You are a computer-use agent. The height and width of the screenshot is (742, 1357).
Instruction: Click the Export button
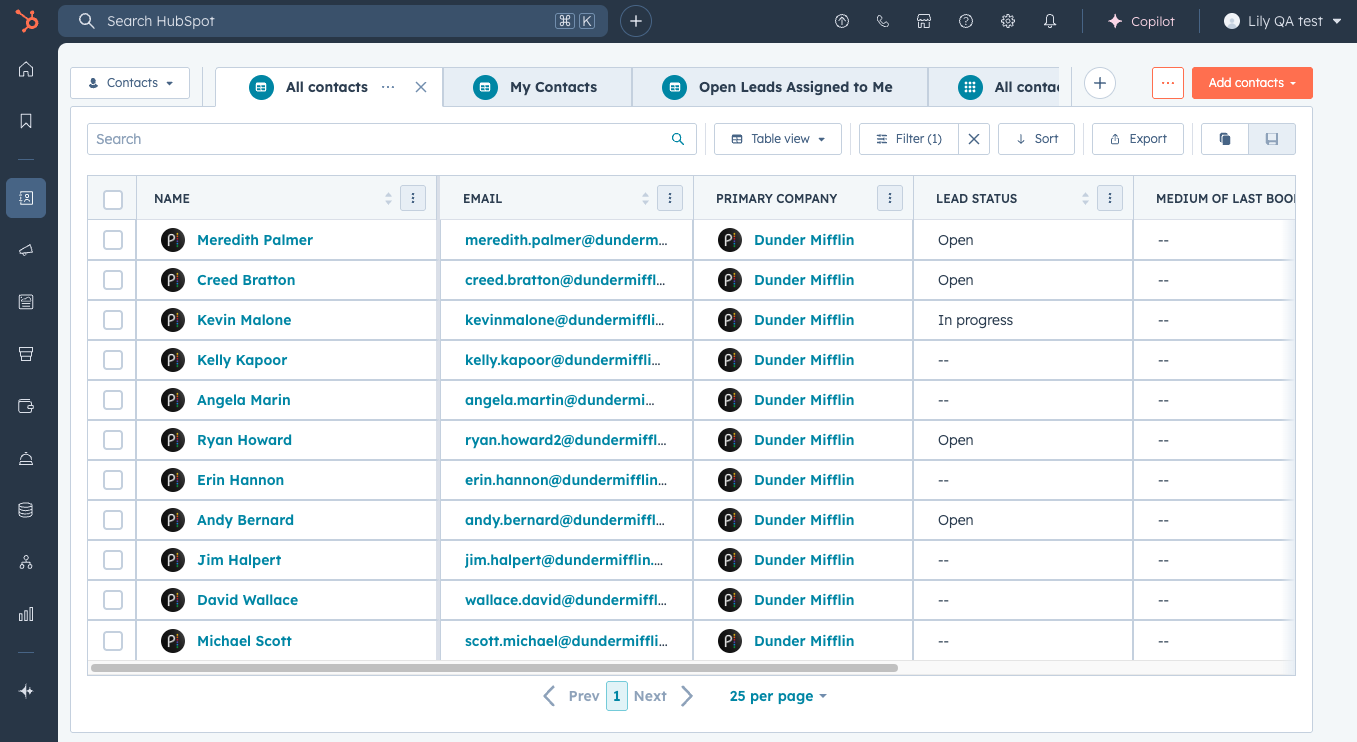point(1138,139)
